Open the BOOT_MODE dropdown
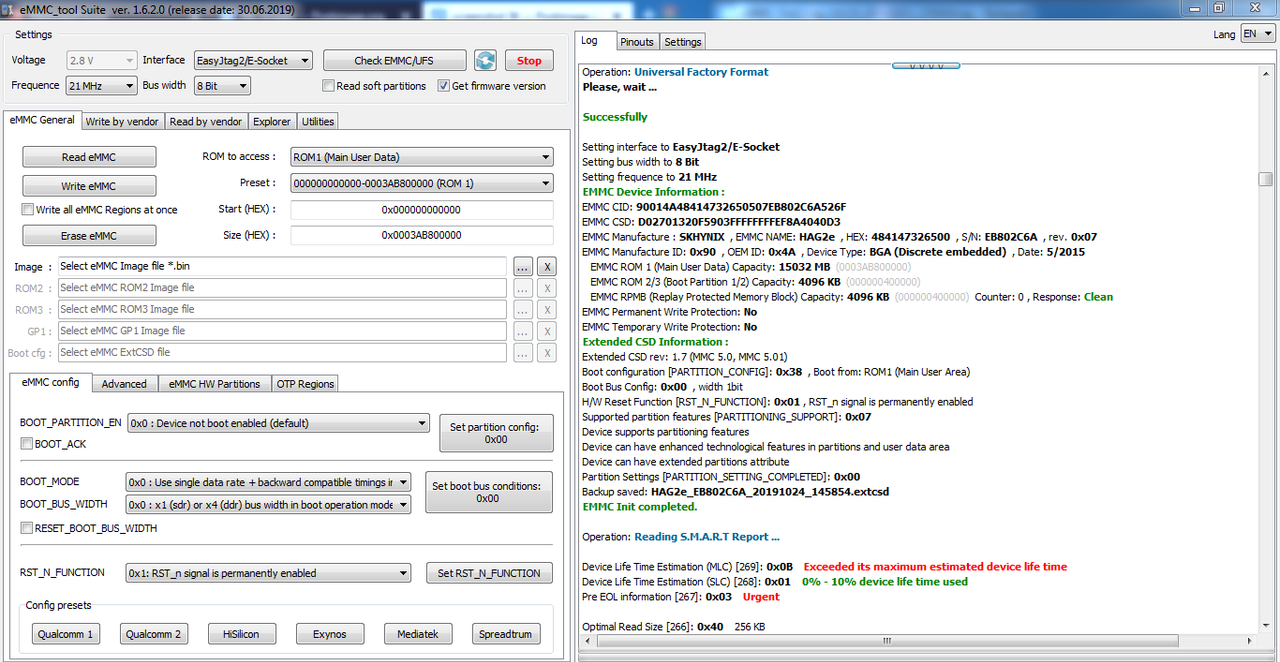This screenshot has width=1280, height=662. [x=268, y=482]
